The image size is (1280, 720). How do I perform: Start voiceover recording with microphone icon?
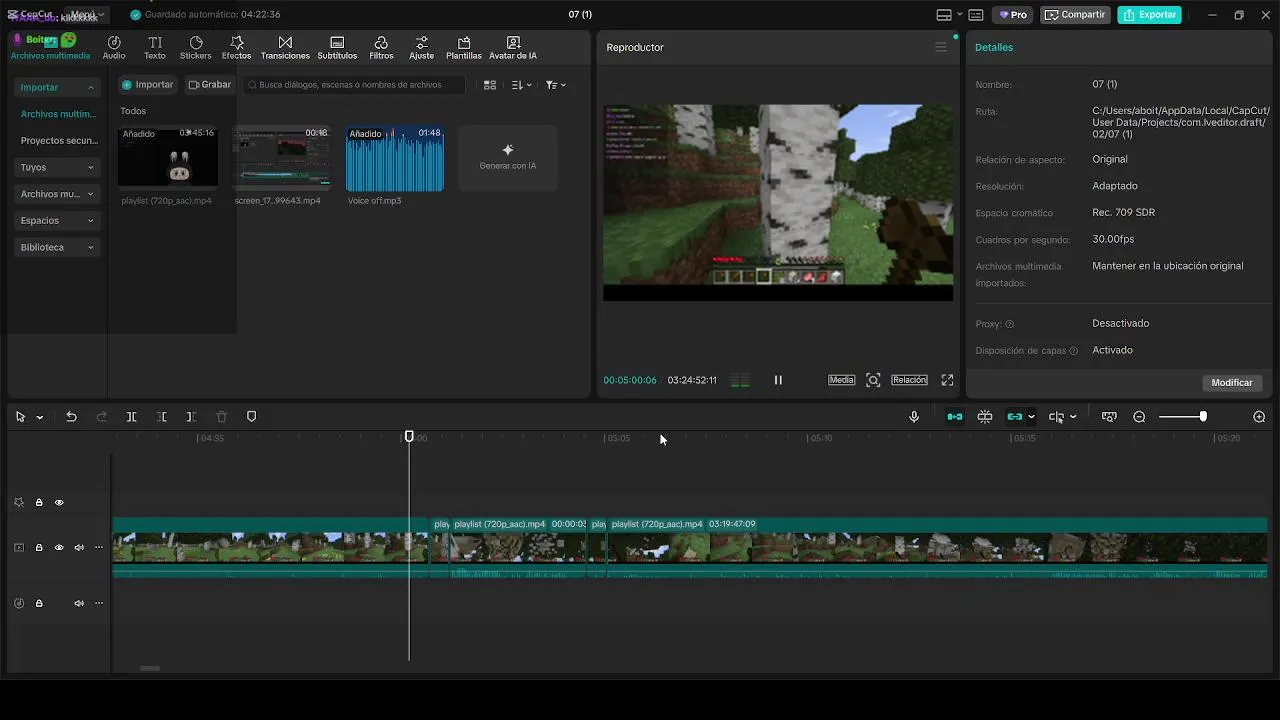coord(914,417)
